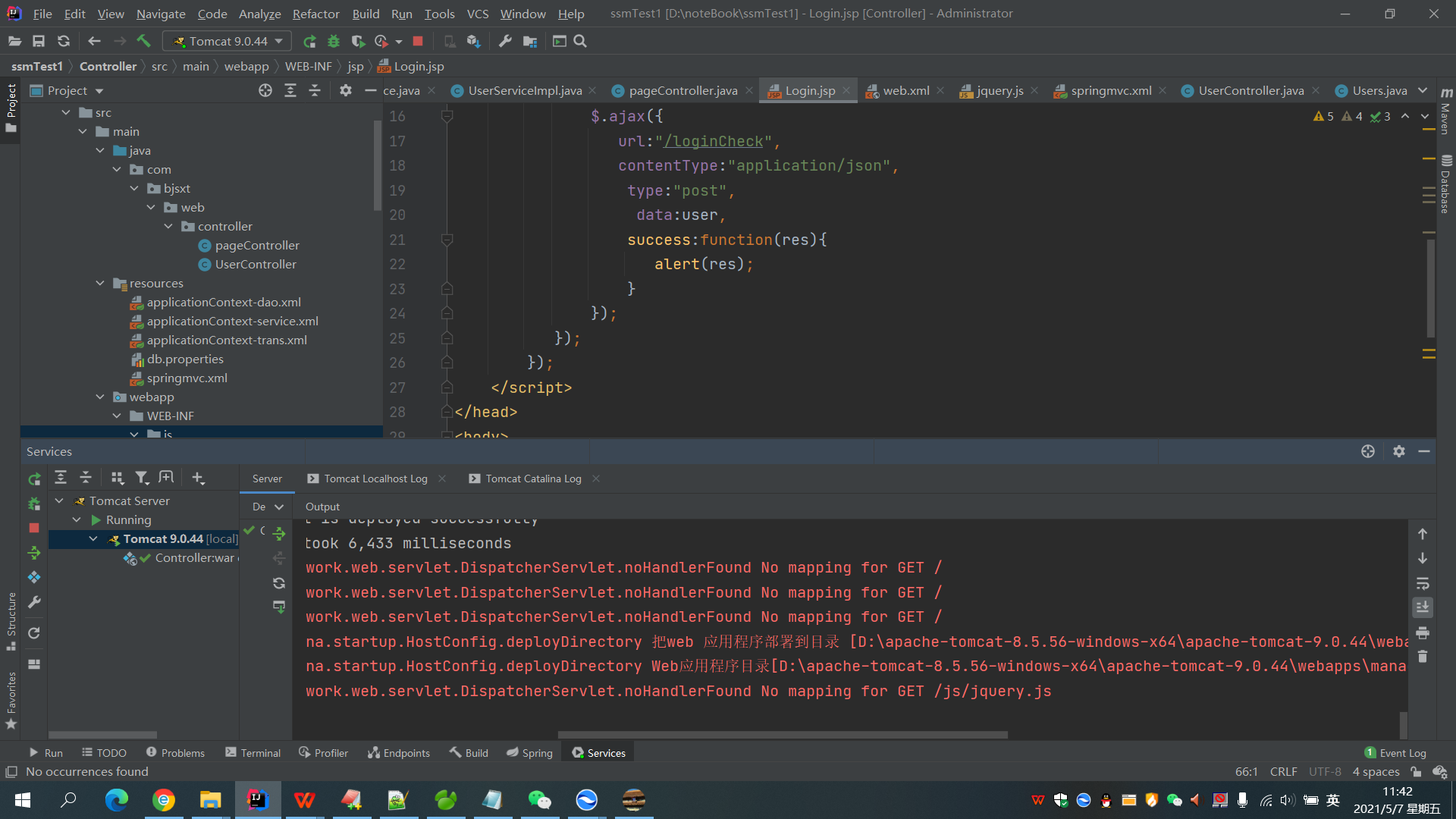
Task: Hide the Project tool window with the minus icon
Action: pos(370,90)
